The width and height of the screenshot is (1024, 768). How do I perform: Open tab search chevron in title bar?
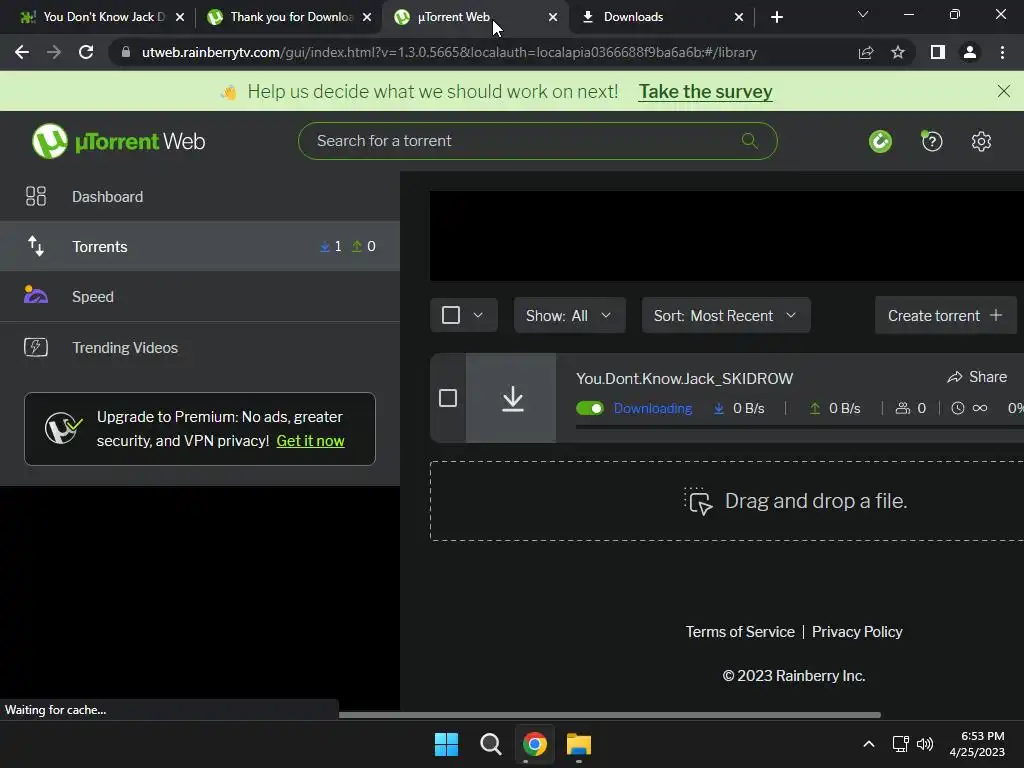(863, 14)
